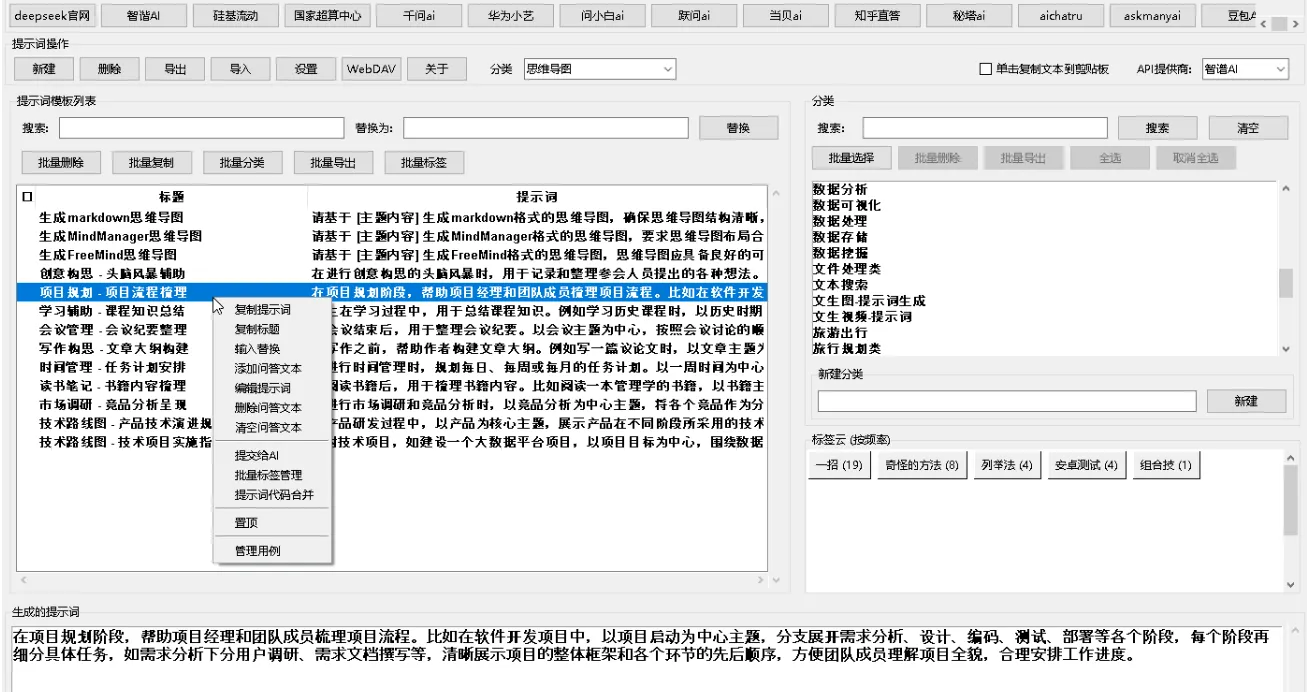Toggle the select-all checkbox in 标题 header
Viewport: 1307px width, 692px height.
(x=27, y=198)
